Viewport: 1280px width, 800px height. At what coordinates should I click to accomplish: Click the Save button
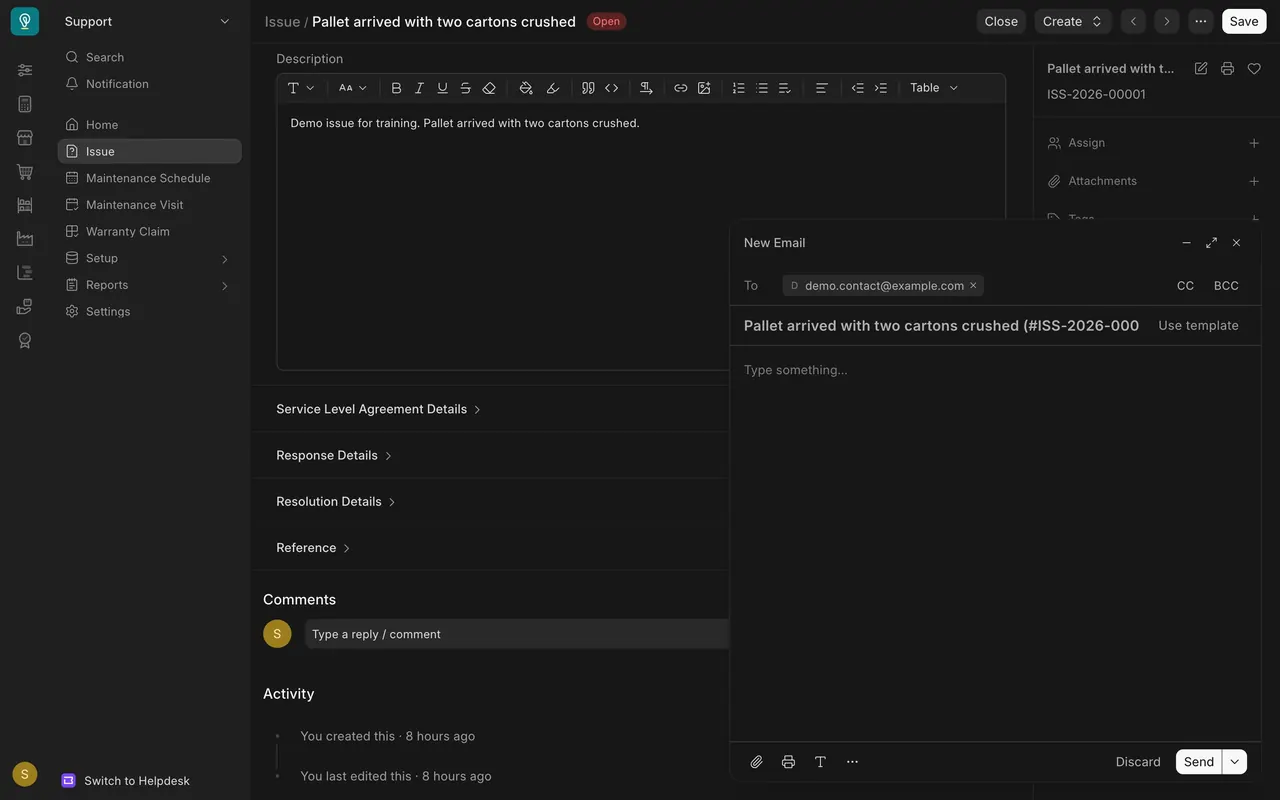coord(1244,21)
